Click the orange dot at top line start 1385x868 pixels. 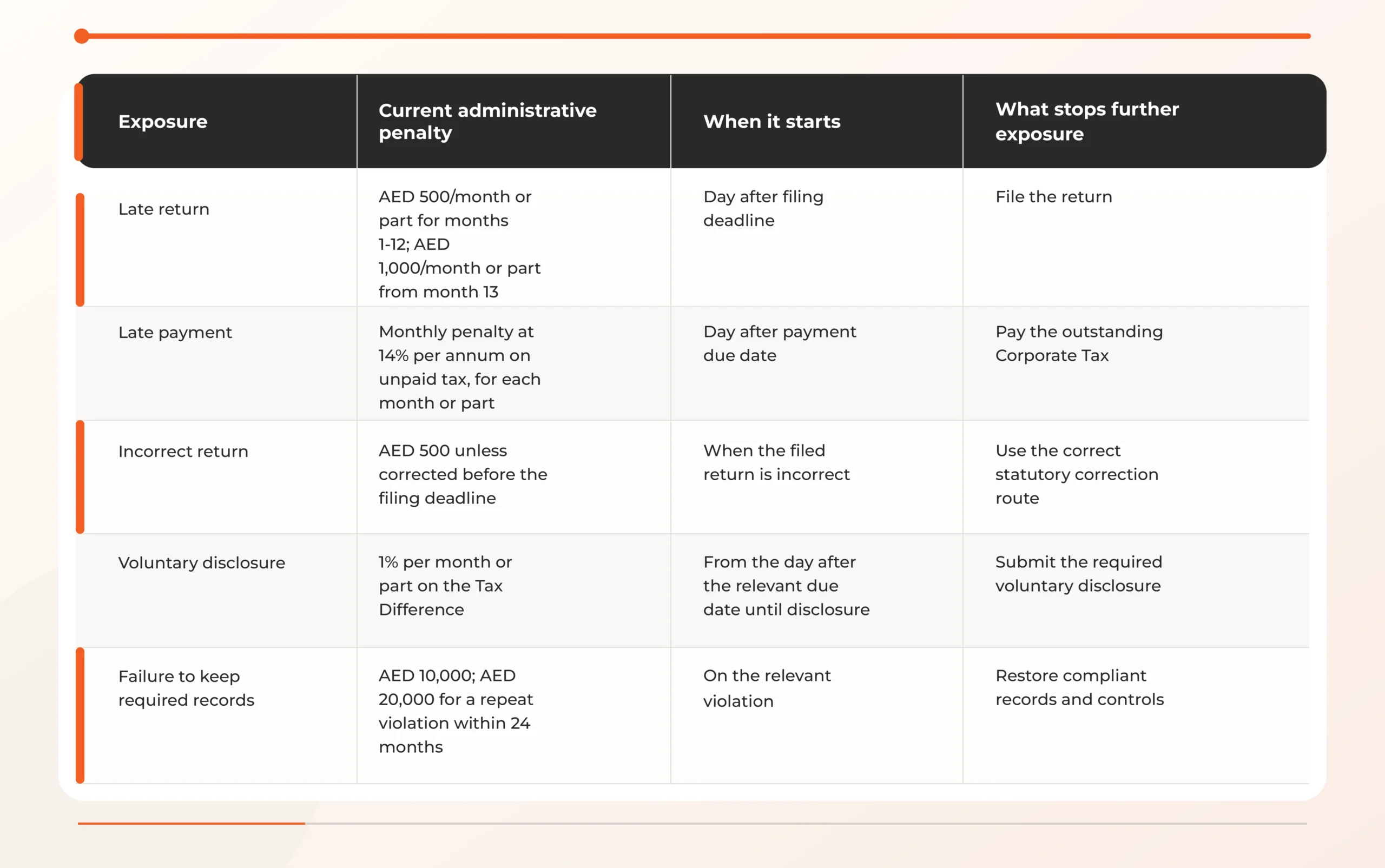pos(82,36)
